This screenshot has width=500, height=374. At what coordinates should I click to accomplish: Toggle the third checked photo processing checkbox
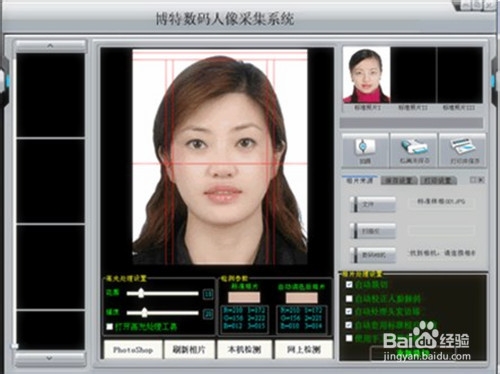[349, 311]
